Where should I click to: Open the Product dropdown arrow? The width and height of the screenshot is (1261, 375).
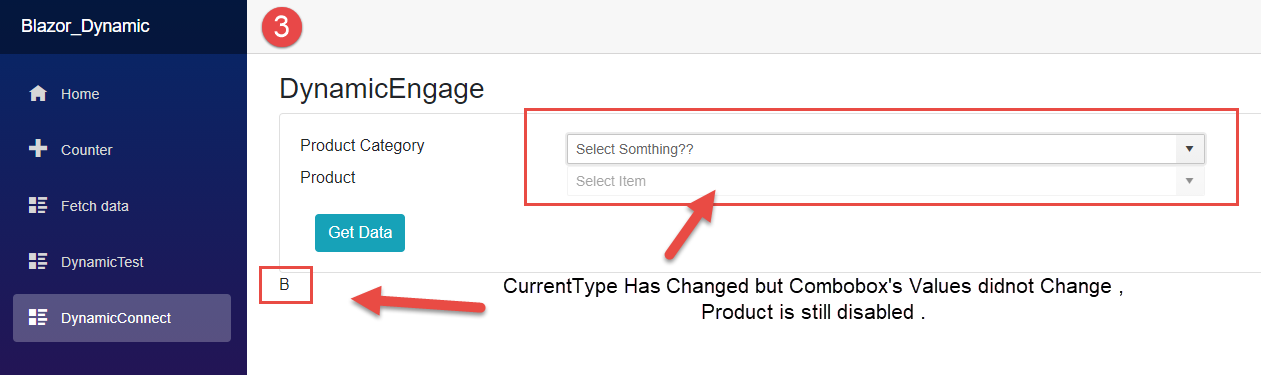pyautogui.click(x=1189, y=181)
